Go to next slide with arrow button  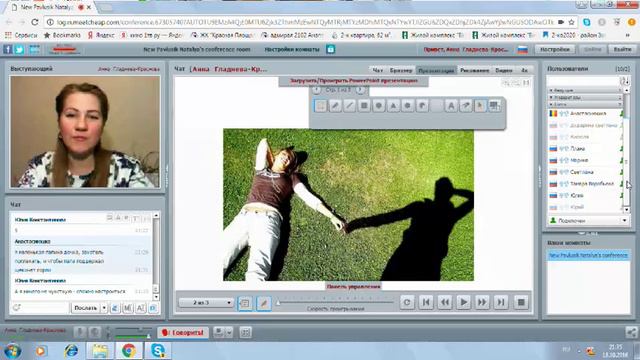360,89
